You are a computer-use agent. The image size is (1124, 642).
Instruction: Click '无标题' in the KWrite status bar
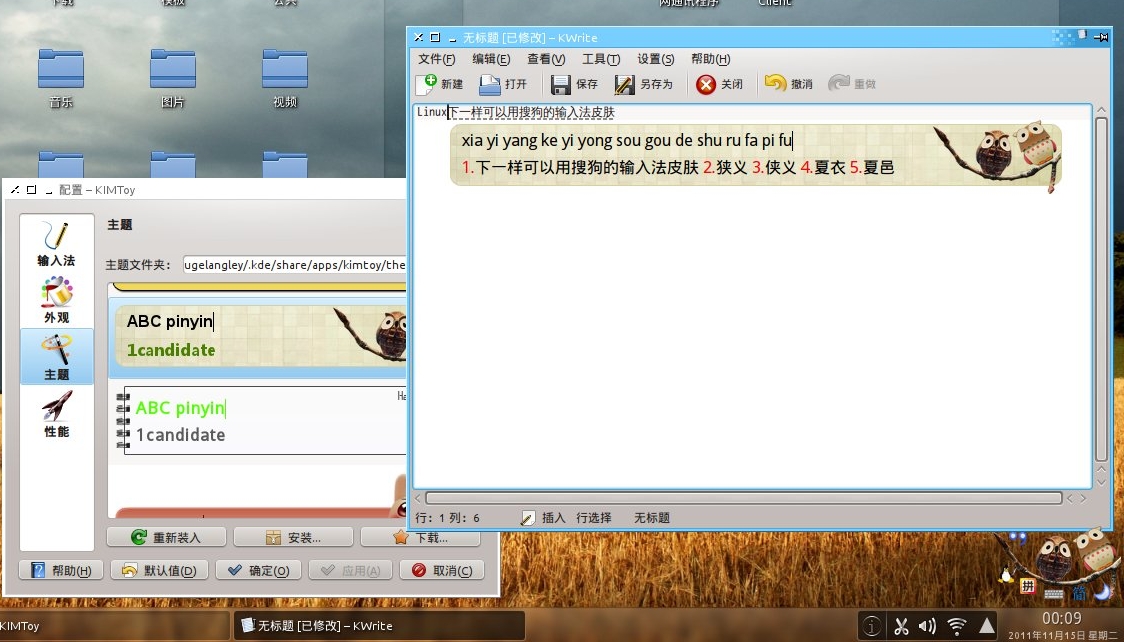click(652, 517)
